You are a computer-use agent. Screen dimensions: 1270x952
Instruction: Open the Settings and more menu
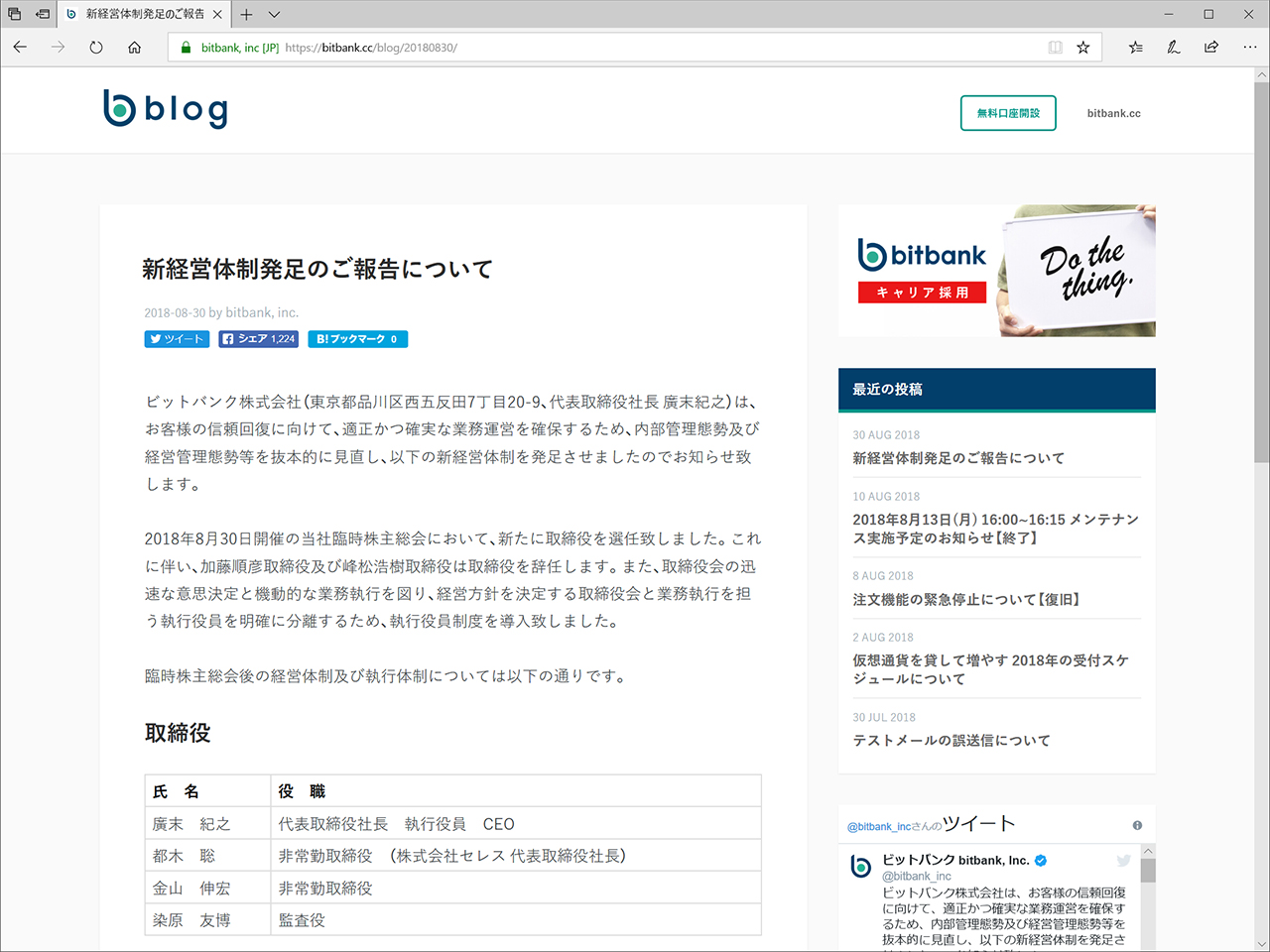[x=1249, y=47]
